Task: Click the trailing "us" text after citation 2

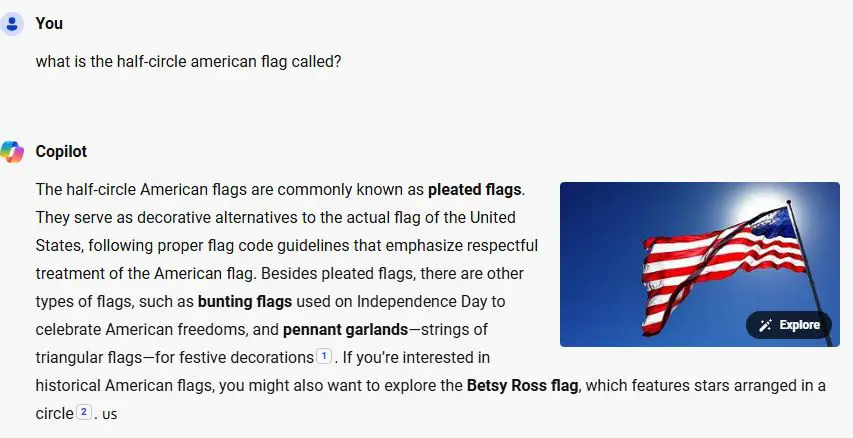Action: 109,413
